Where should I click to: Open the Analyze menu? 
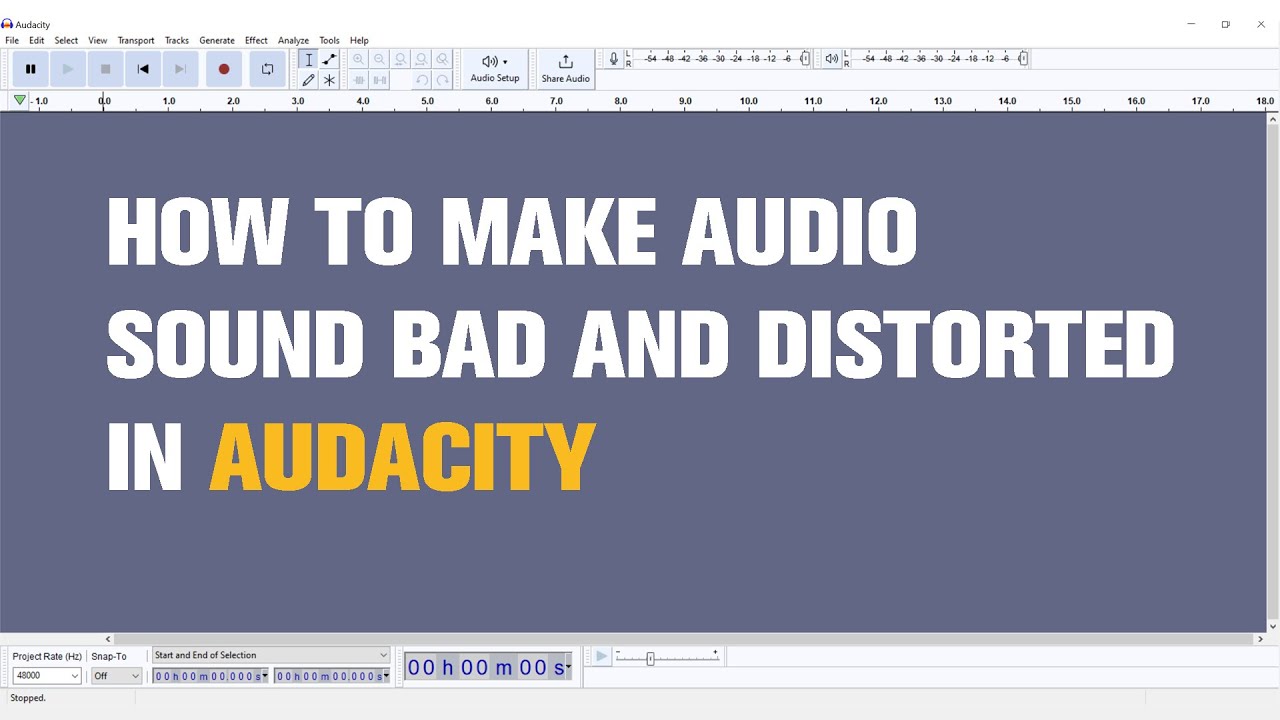[x=293, y=41]
